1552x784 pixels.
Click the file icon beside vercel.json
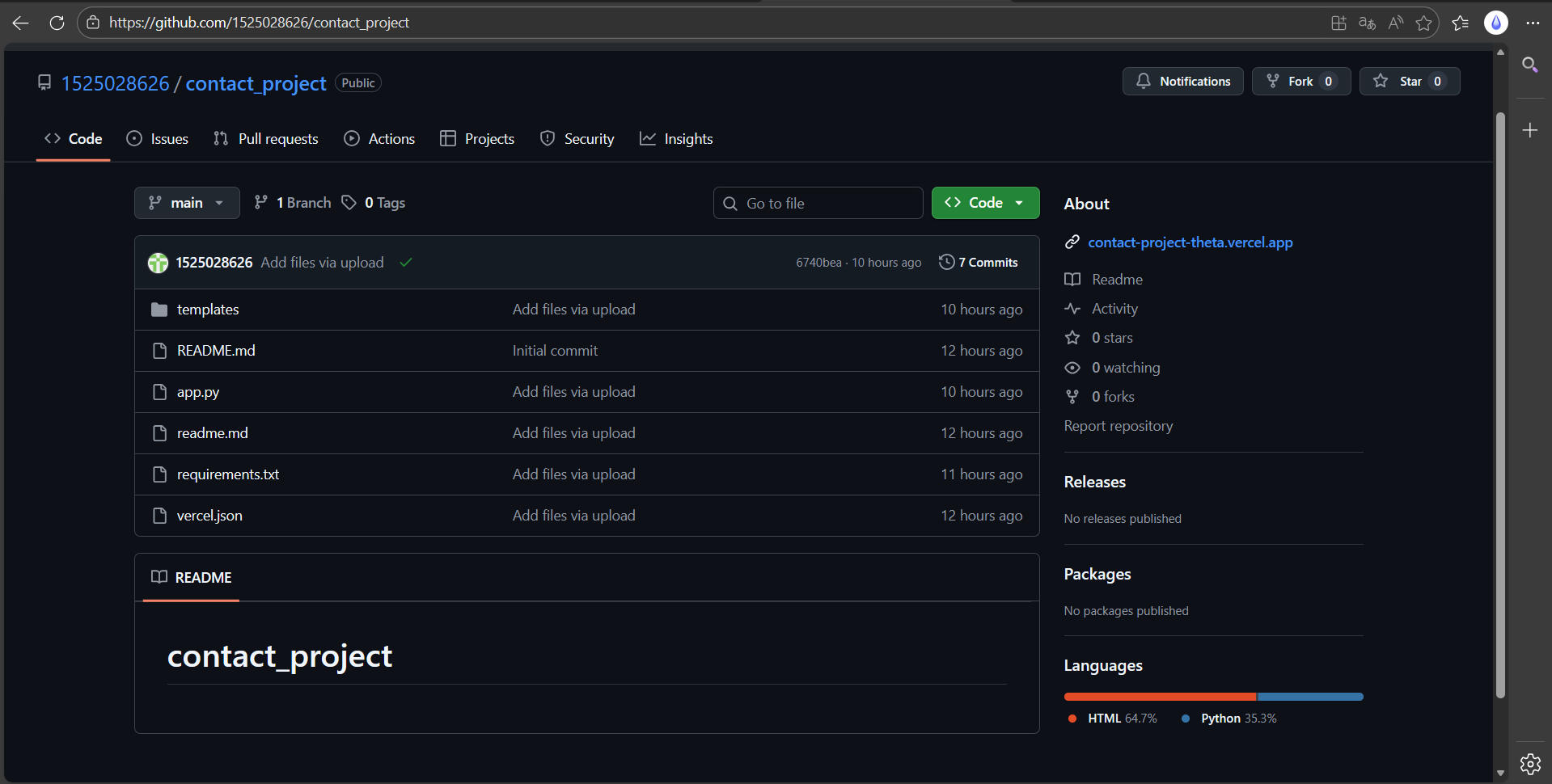(159, 516)
